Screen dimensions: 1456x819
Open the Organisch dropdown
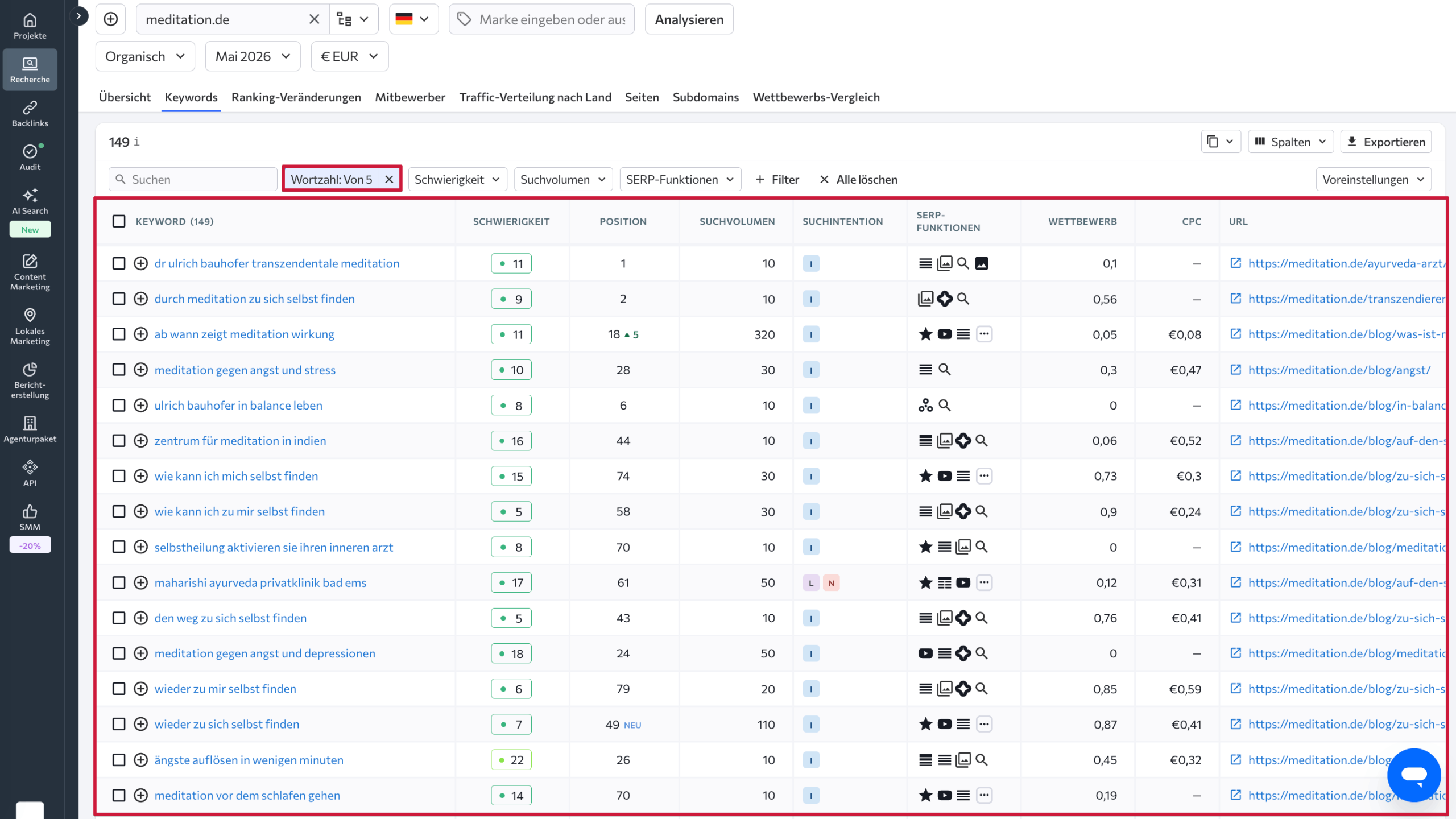click(145, 56)
